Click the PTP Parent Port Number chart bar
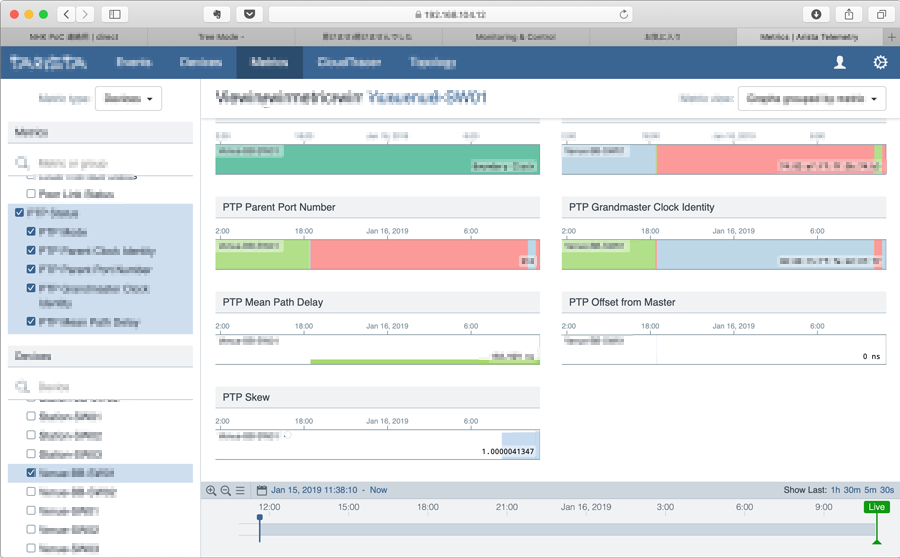The width and height of the screenshot is (900, 558). click(x=378, y=254)
